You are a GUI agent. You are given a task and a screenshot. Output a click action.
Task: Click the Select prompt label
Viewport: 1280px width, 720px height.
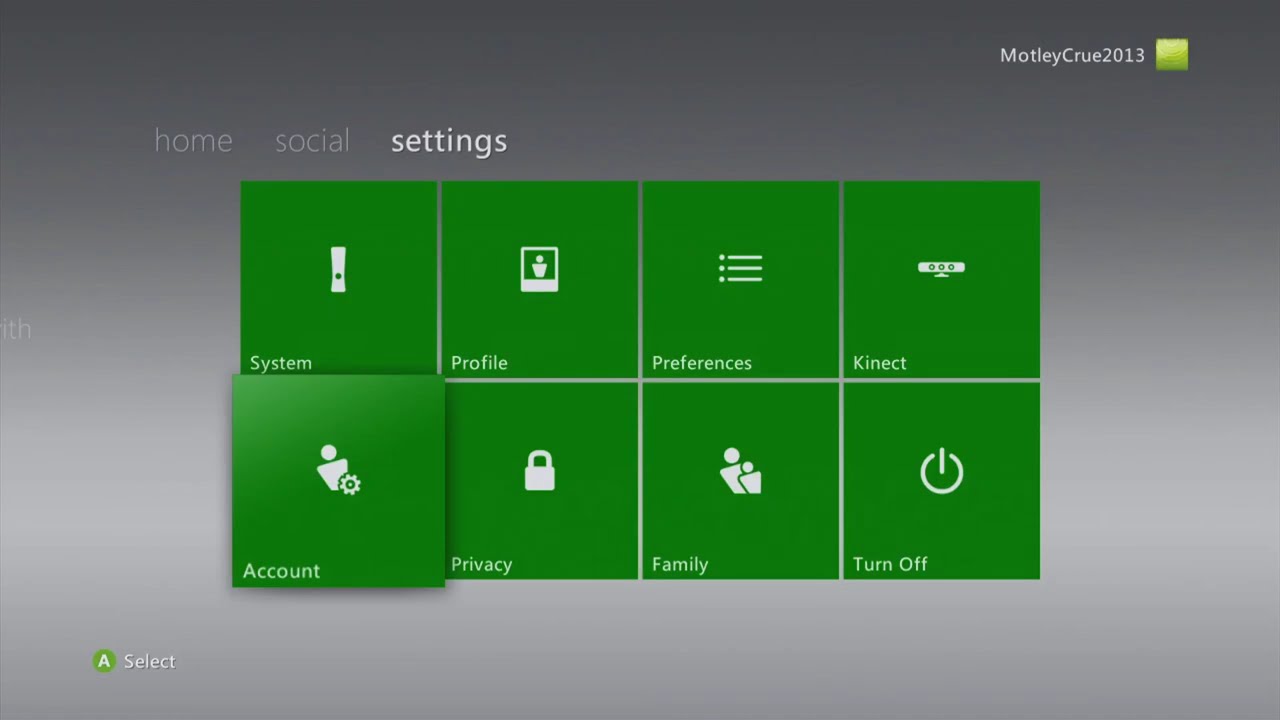tap(149, 661)
